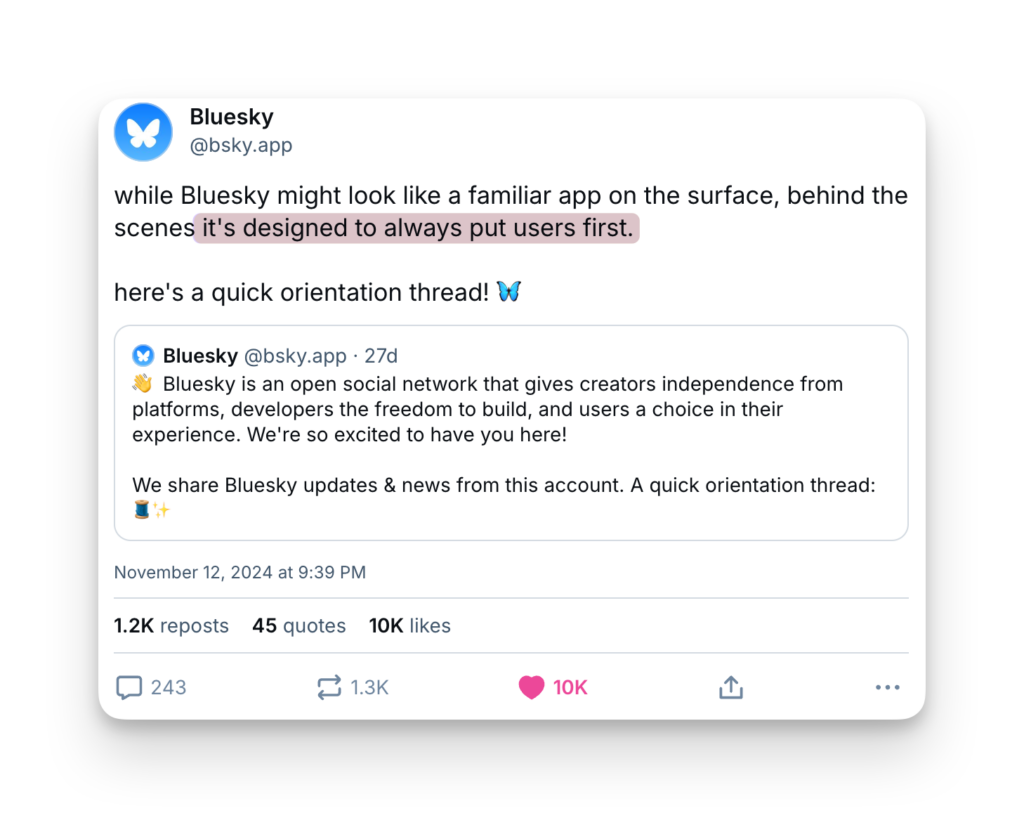This screenshot has height=818, width=1024.
Task: Share the post with the share icon
Action: click(x=731, y=688)
